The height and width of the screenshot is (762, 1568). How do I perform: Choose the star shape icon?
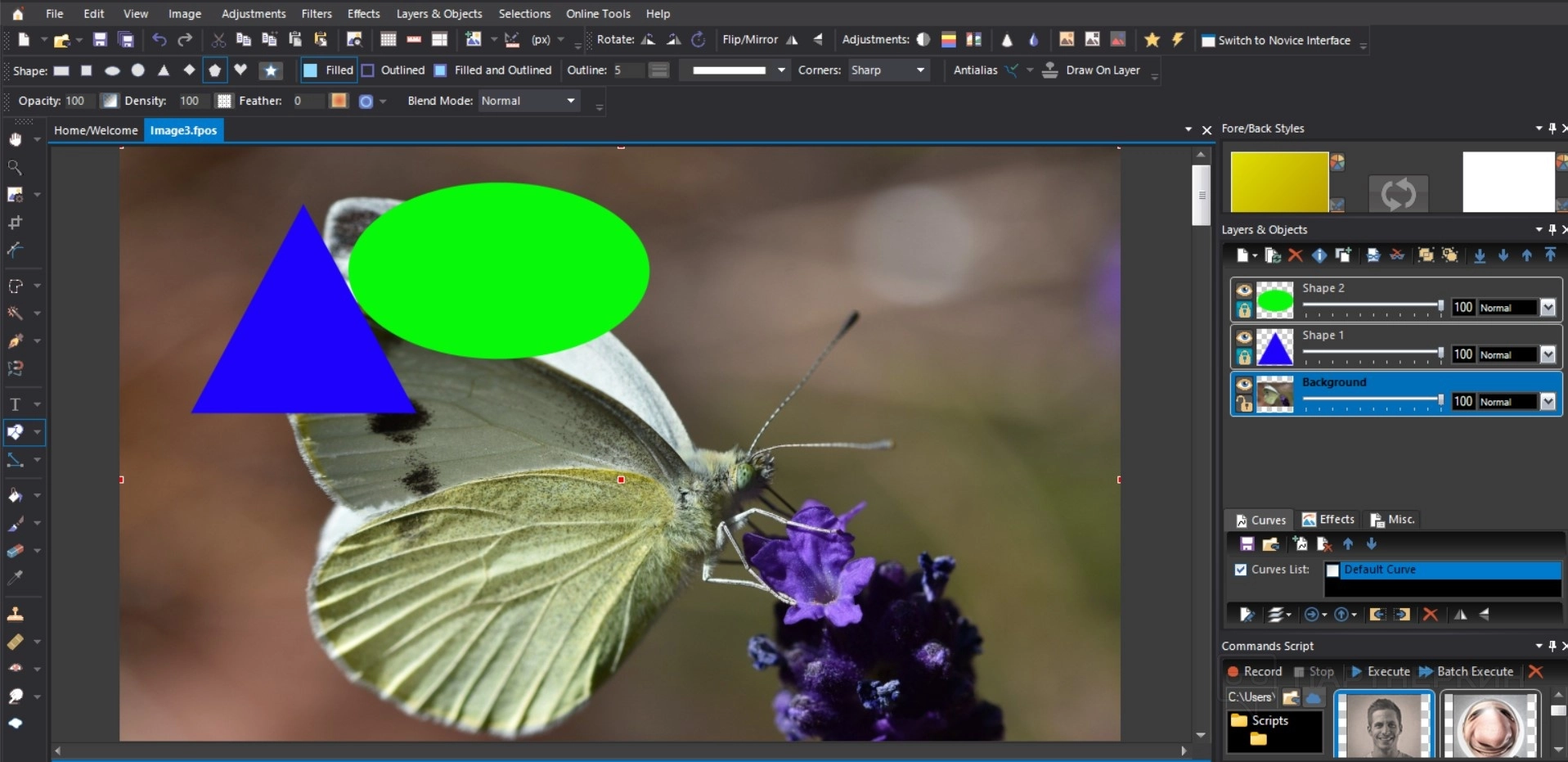point(271,70)
